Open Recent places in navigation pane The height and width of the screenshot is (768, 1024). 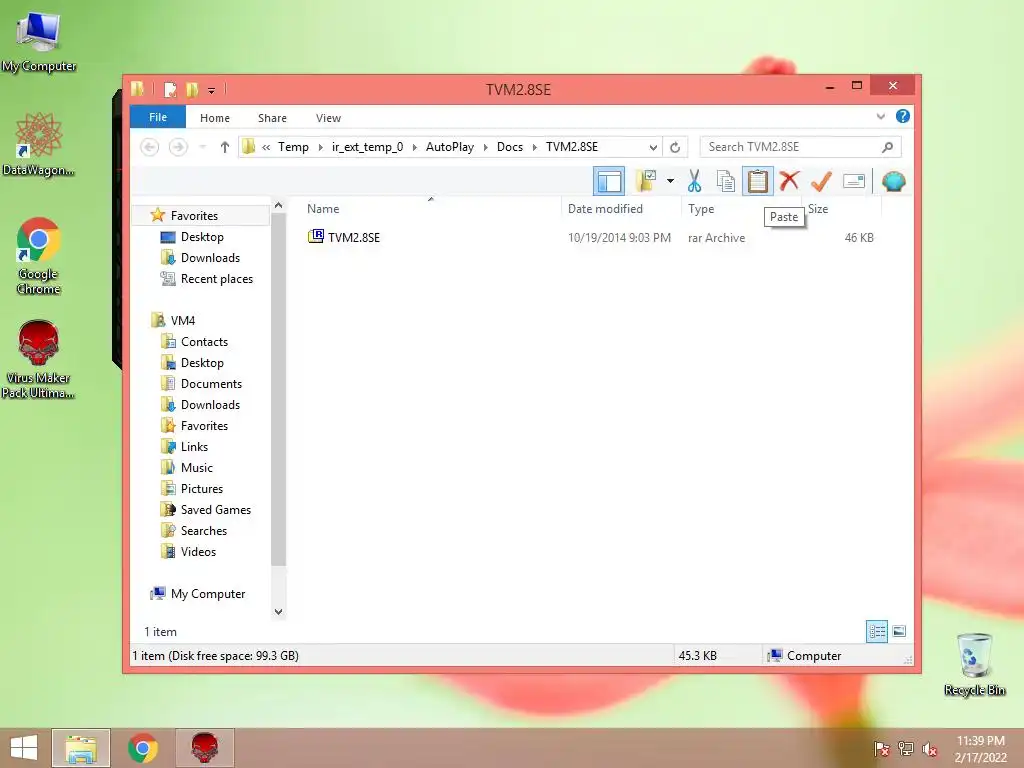tap(217, 279)
